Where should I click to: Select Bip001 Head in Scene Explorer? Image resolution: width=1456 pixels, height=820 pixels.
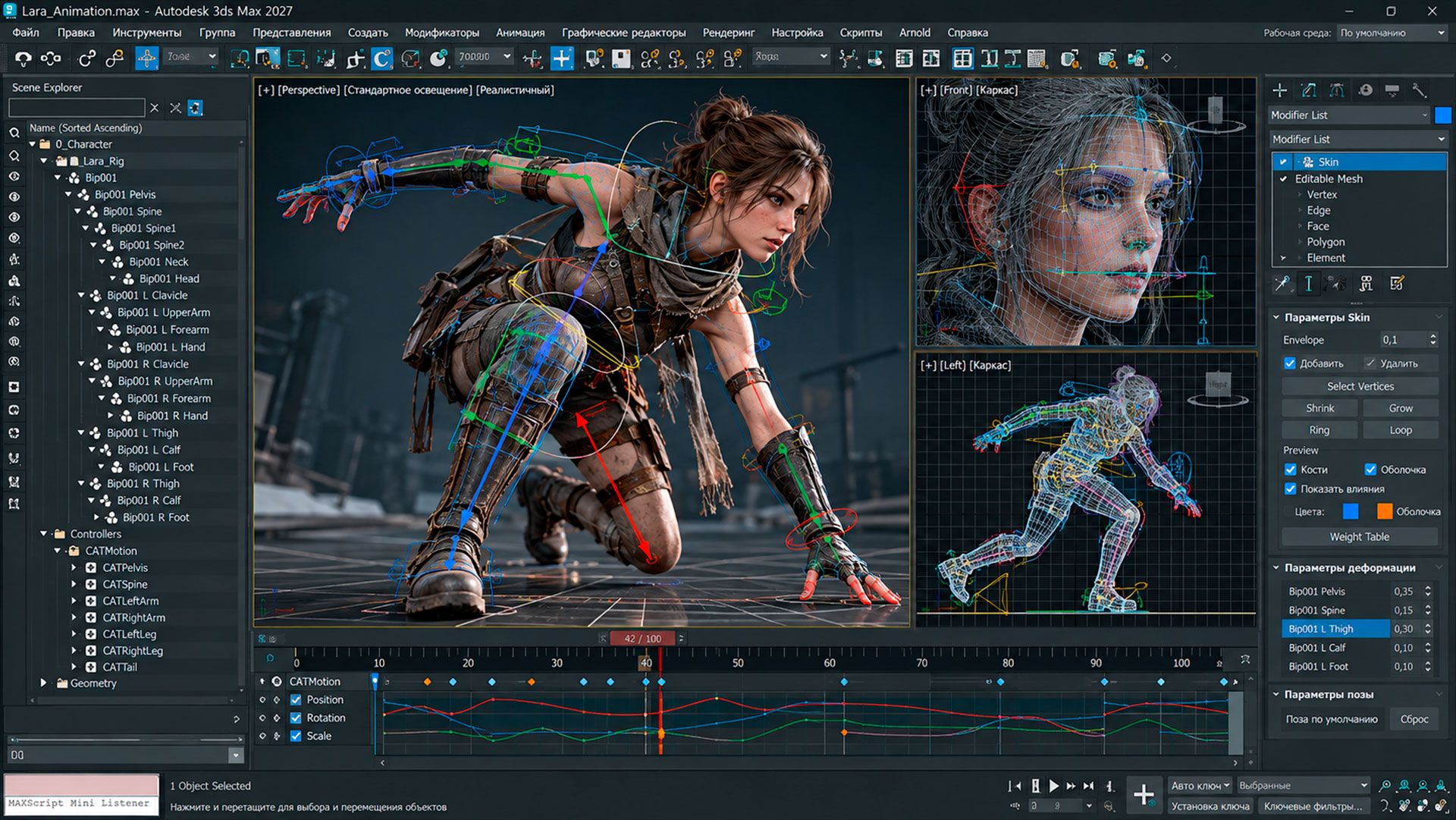coord(169,279)
